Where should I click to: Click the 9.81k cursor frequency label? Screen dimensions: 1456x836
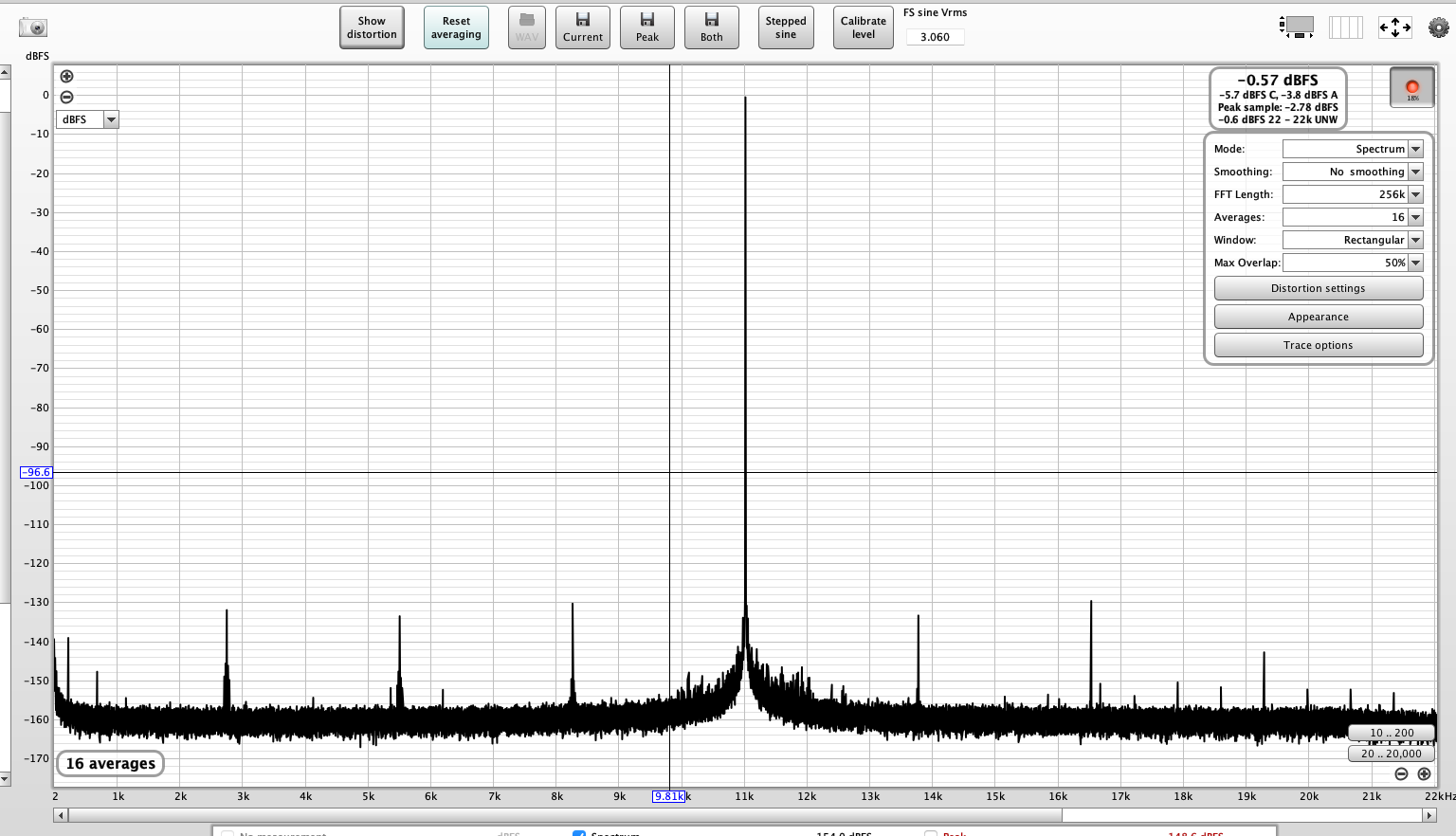coord(668,796)
